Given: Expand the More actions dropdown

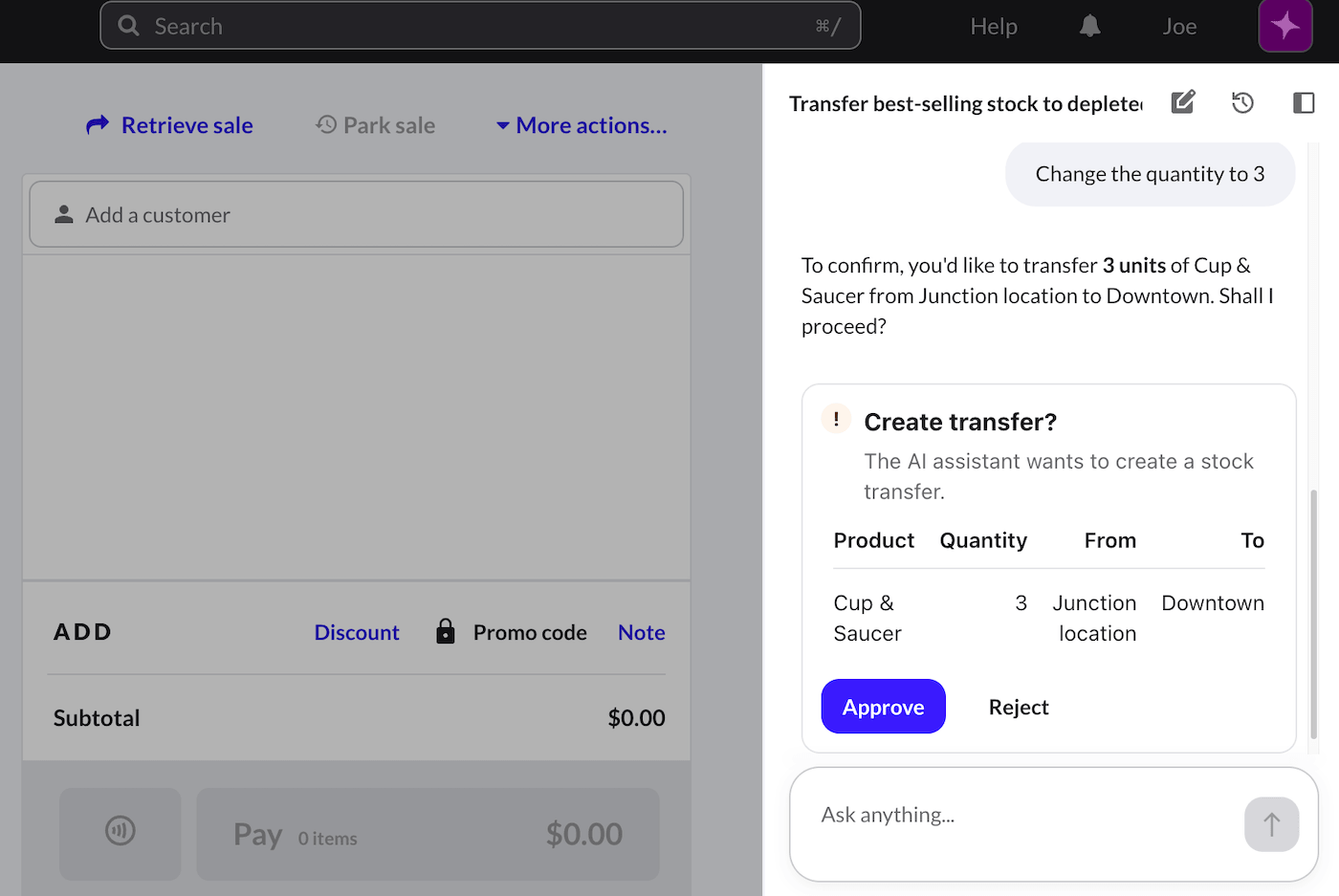Looking at the screenshot, I should click(x=582, y=125).
